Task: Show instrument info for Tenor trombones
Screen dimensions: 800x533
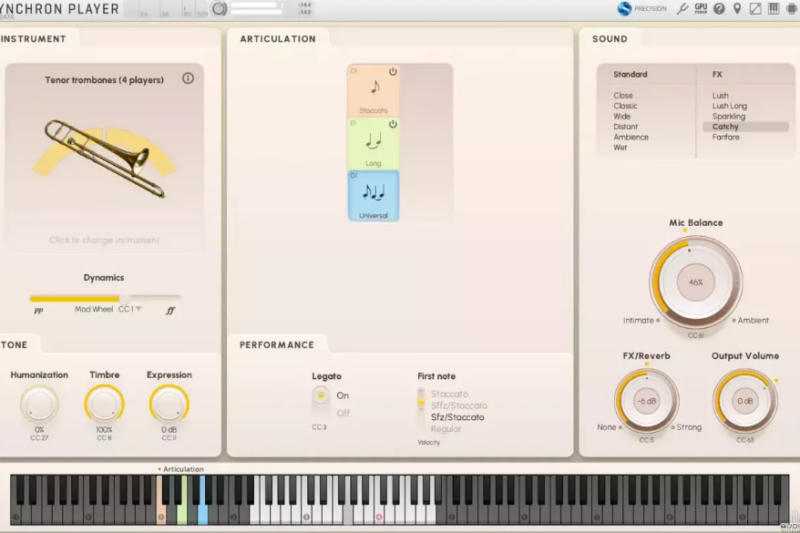Action: 188,79
